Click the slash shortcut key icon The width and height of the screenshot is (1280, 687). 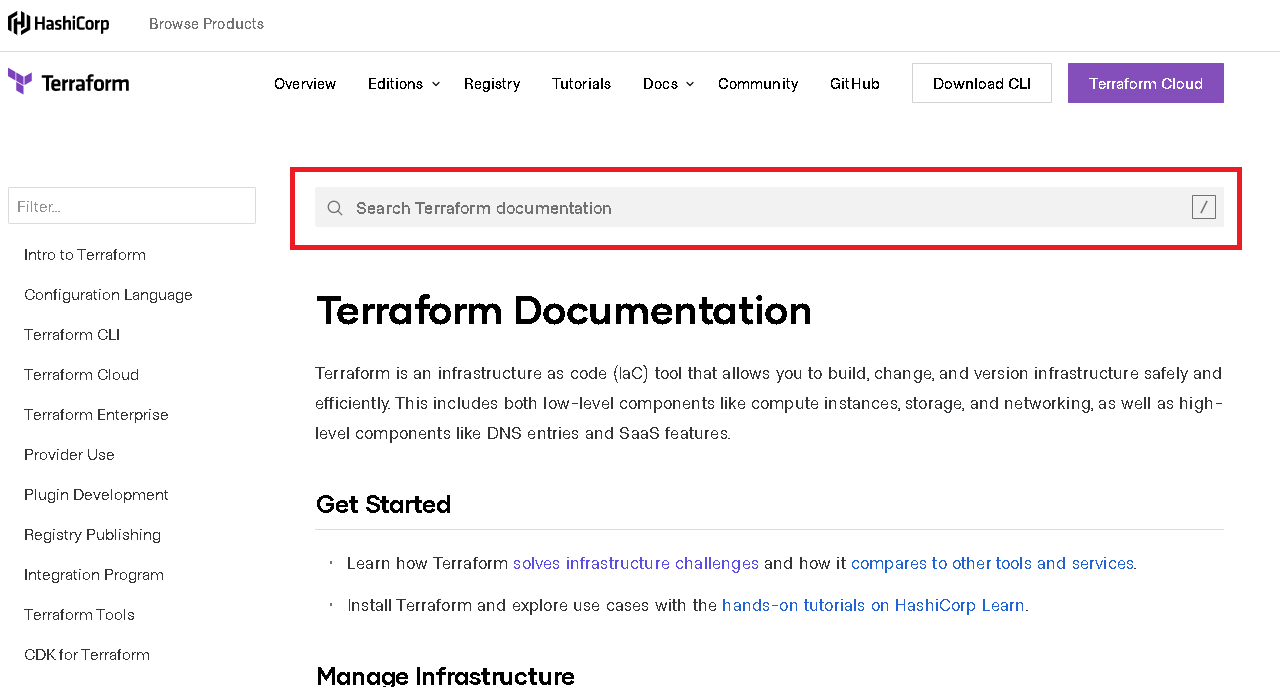pyautogui.click(x=1204, y=207)
